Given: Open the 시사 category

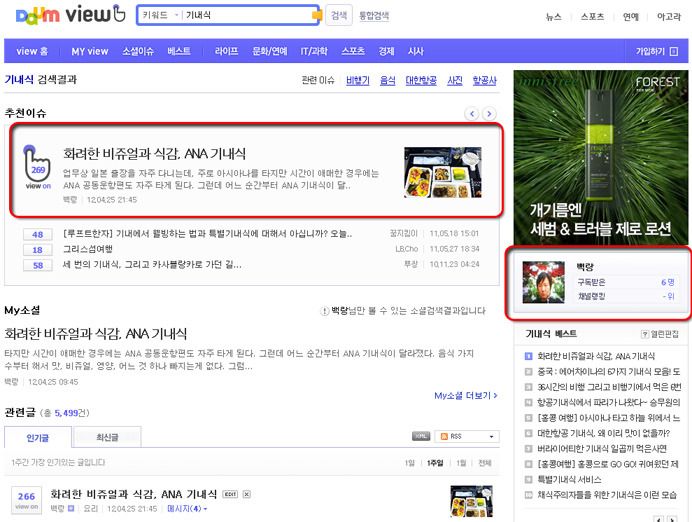Looking at the screenshot, I should pos(415,51).
